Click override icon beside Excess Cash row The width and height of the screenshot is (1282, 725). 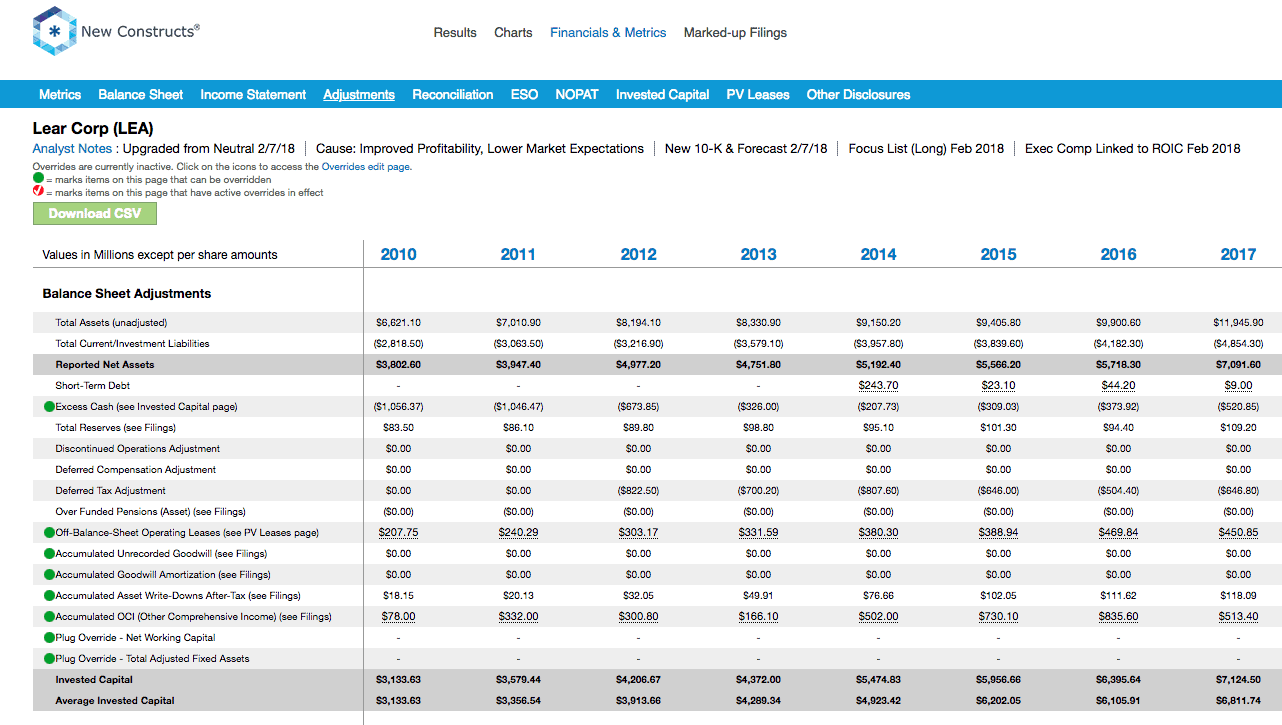49,407
